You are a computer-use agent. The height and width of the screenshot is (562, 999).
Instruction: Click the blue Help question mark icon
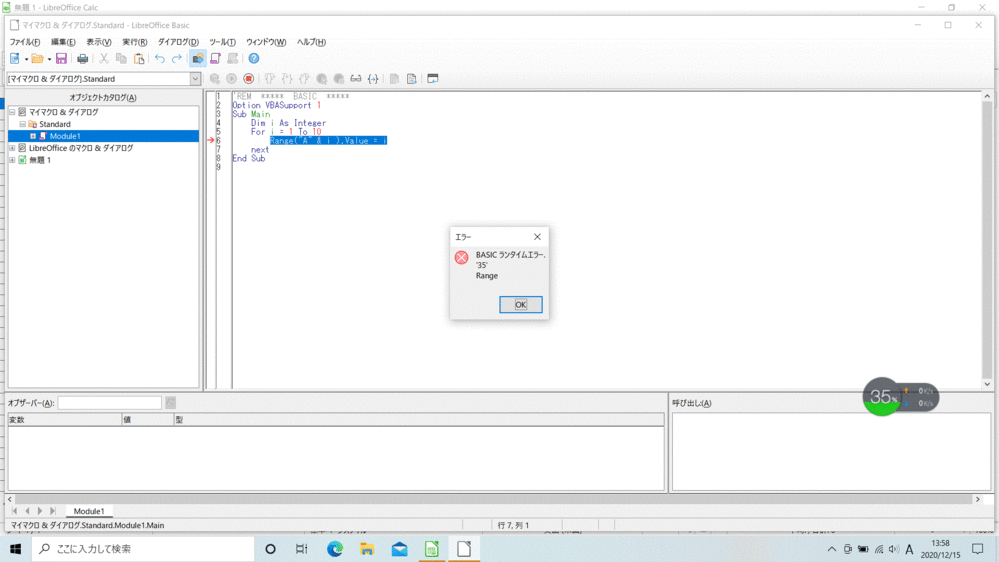click(x=254, y=59)
